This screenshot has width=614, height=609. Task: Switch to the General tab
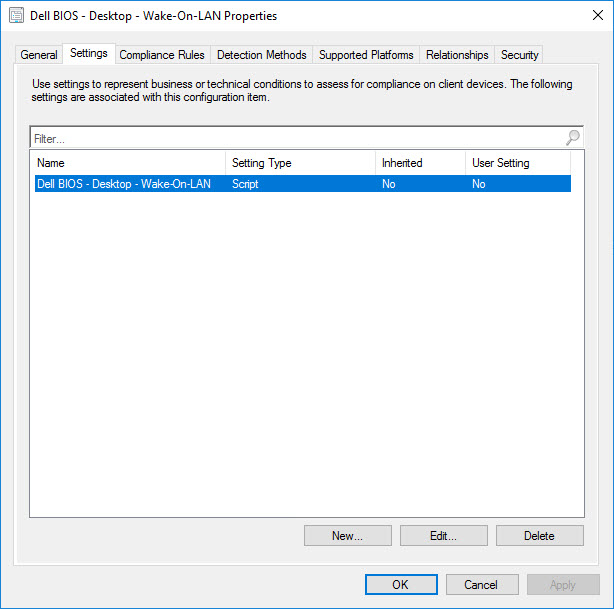[x=39, y=55]
